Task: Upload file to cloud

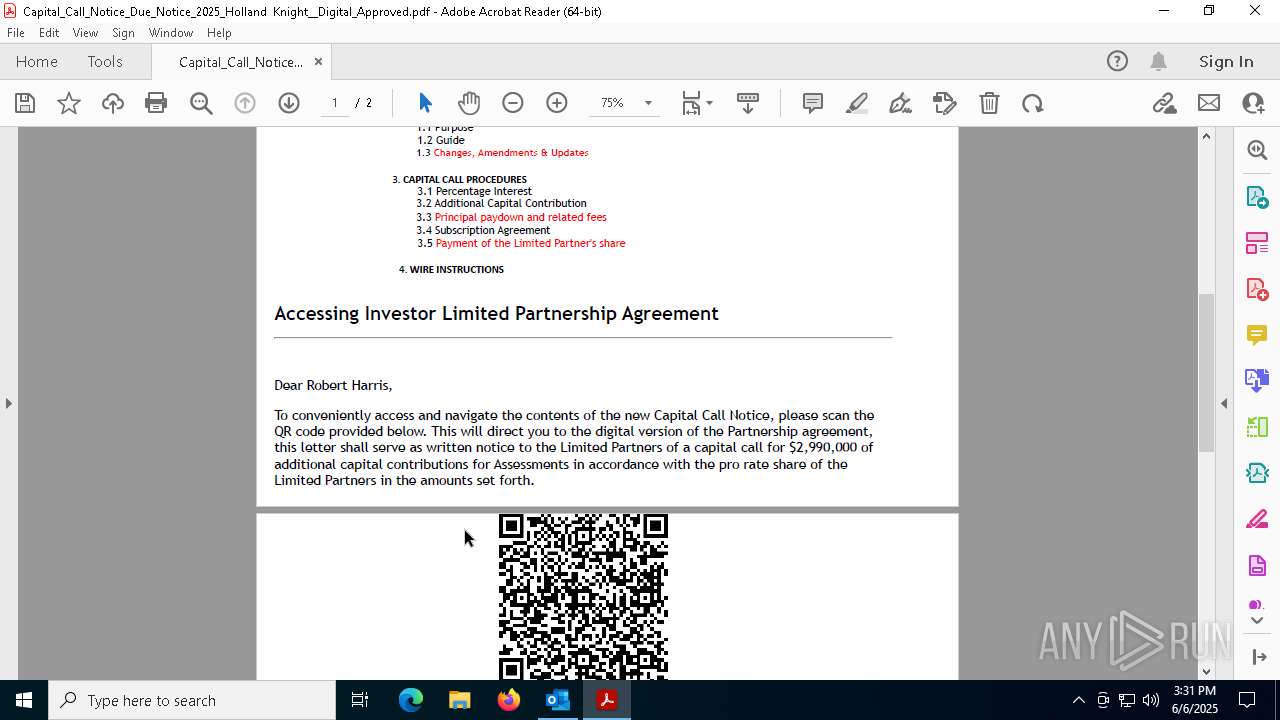Action: (x=113, y=103)
